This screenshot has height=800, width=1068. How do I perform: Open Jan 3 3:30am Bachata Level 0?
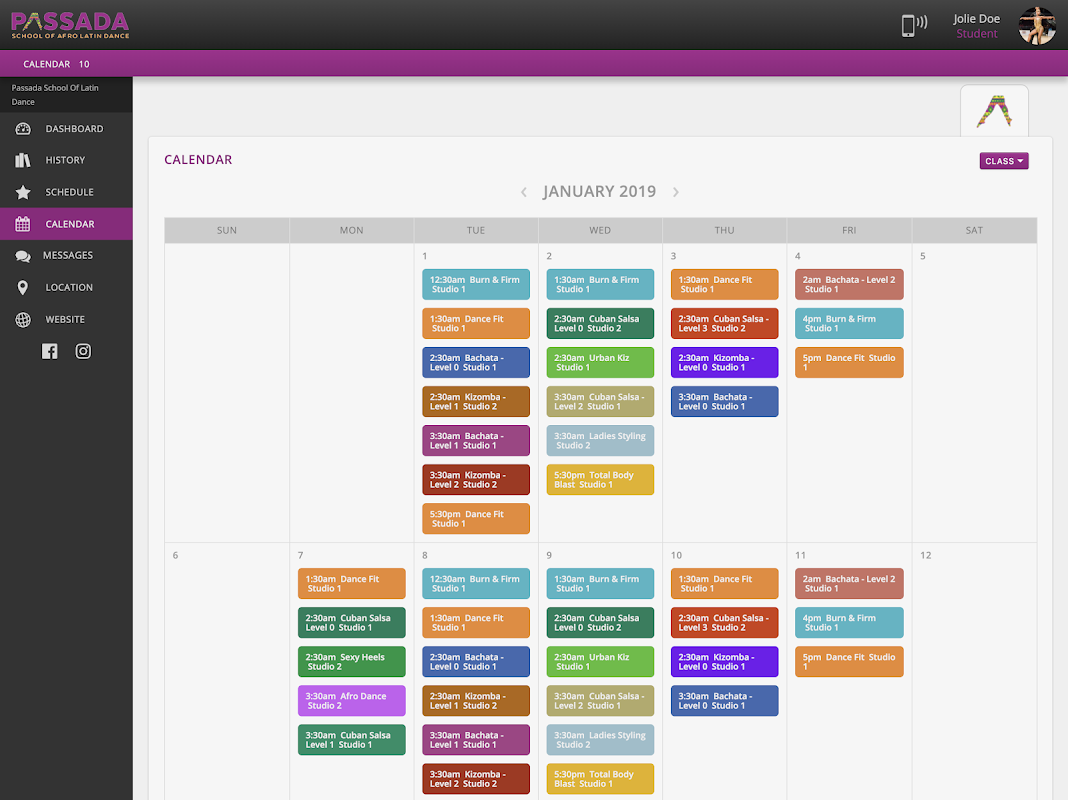(x=725, y=402)
